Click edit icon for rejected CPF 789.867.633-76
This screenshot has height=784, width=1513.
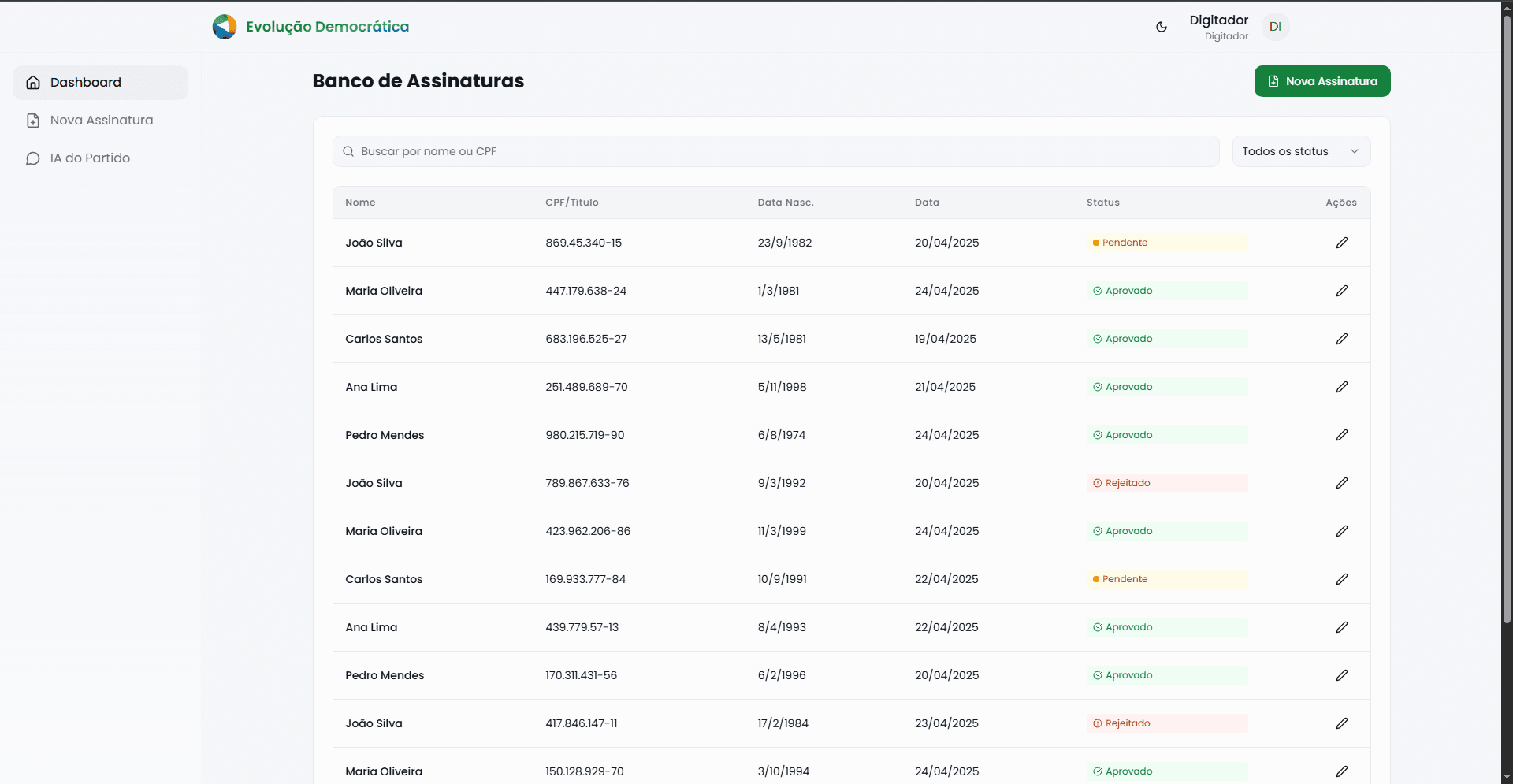click(1341, 483)
